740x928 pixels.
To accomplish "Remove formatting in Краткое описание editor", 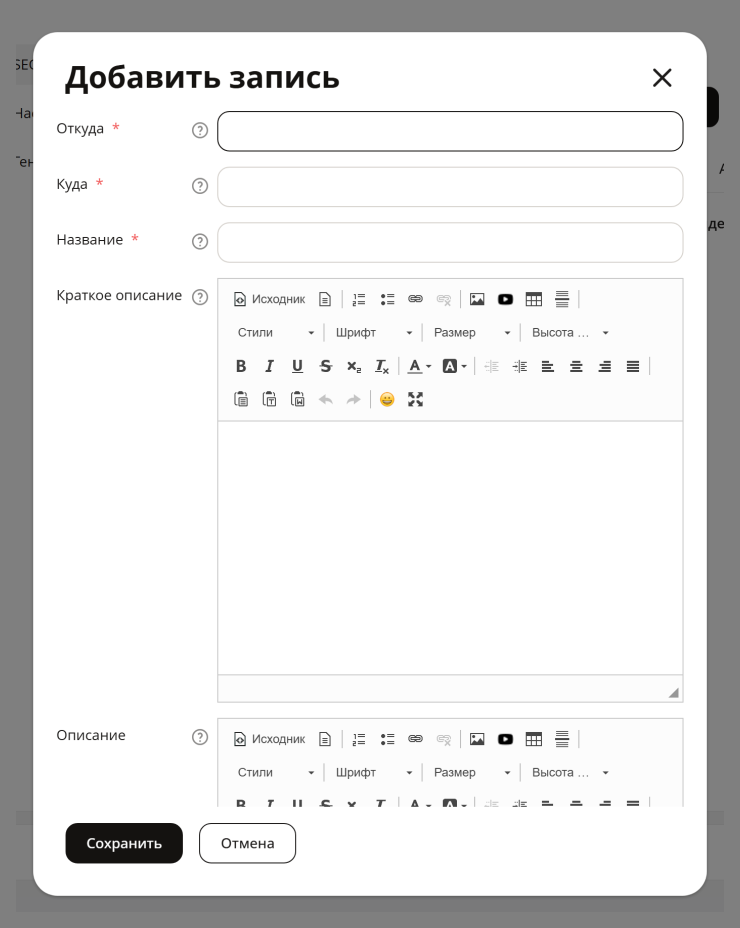I will 382,366.
